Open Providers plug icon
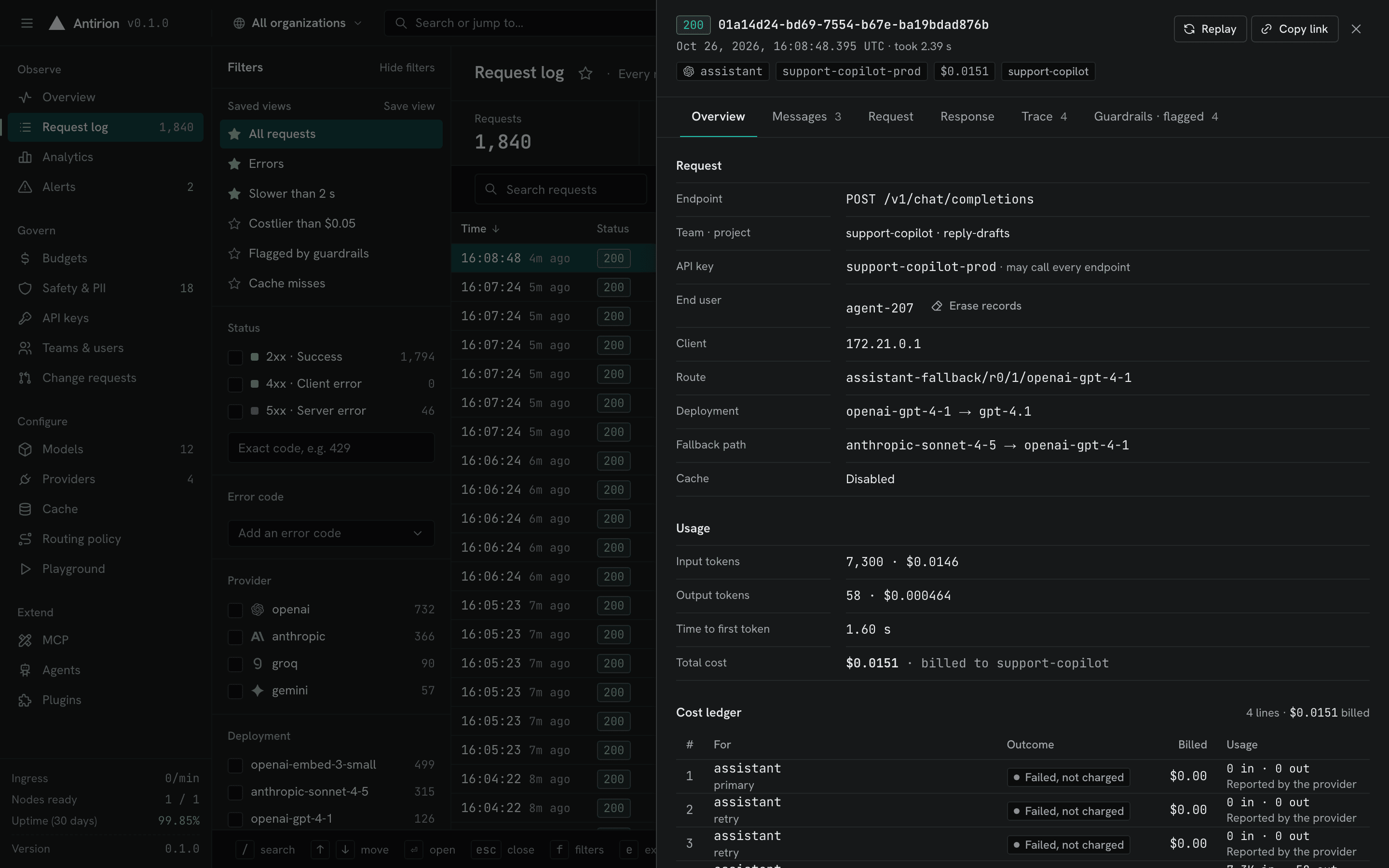 coord(25,479)
